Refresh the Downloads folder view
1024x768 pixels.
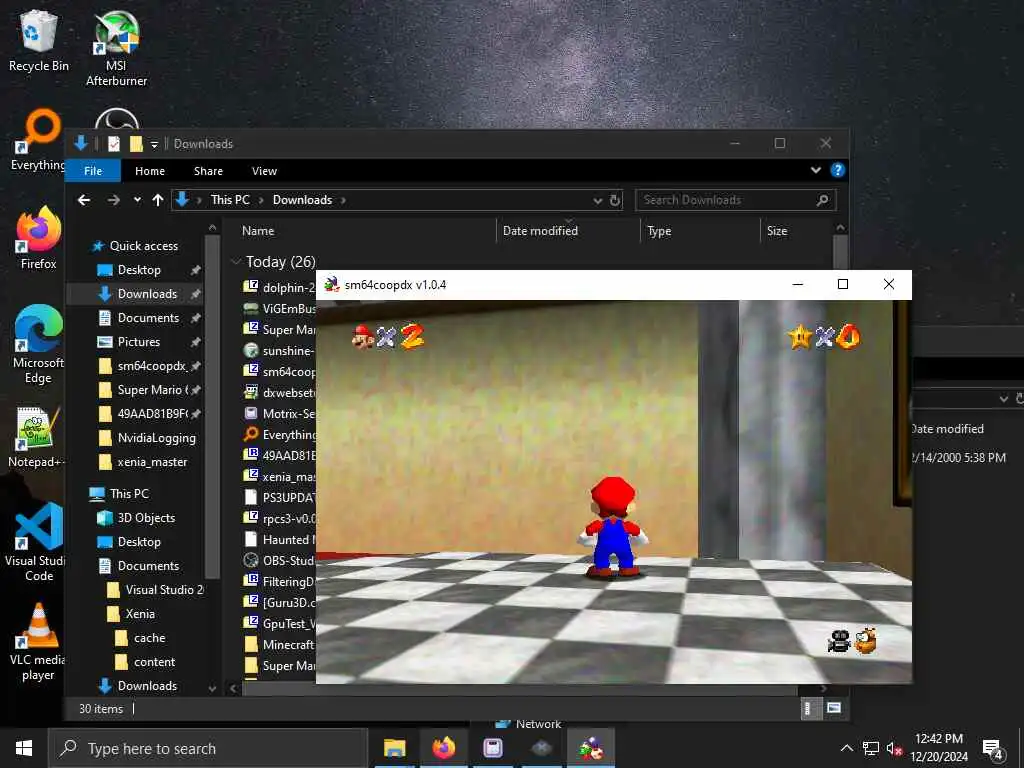[x=615, y=200]
